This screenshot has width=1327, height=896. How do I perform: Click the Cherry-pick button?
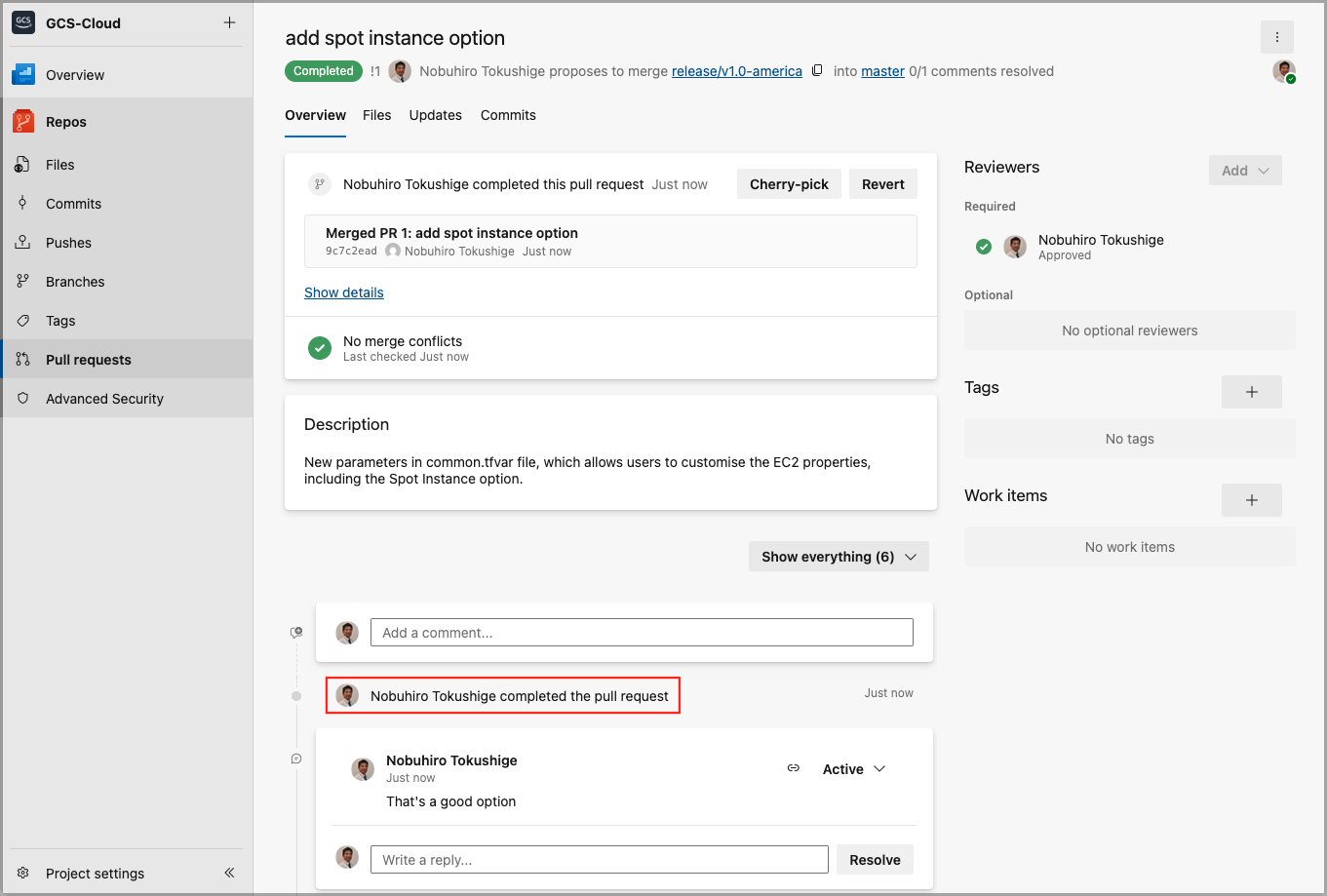788,184
